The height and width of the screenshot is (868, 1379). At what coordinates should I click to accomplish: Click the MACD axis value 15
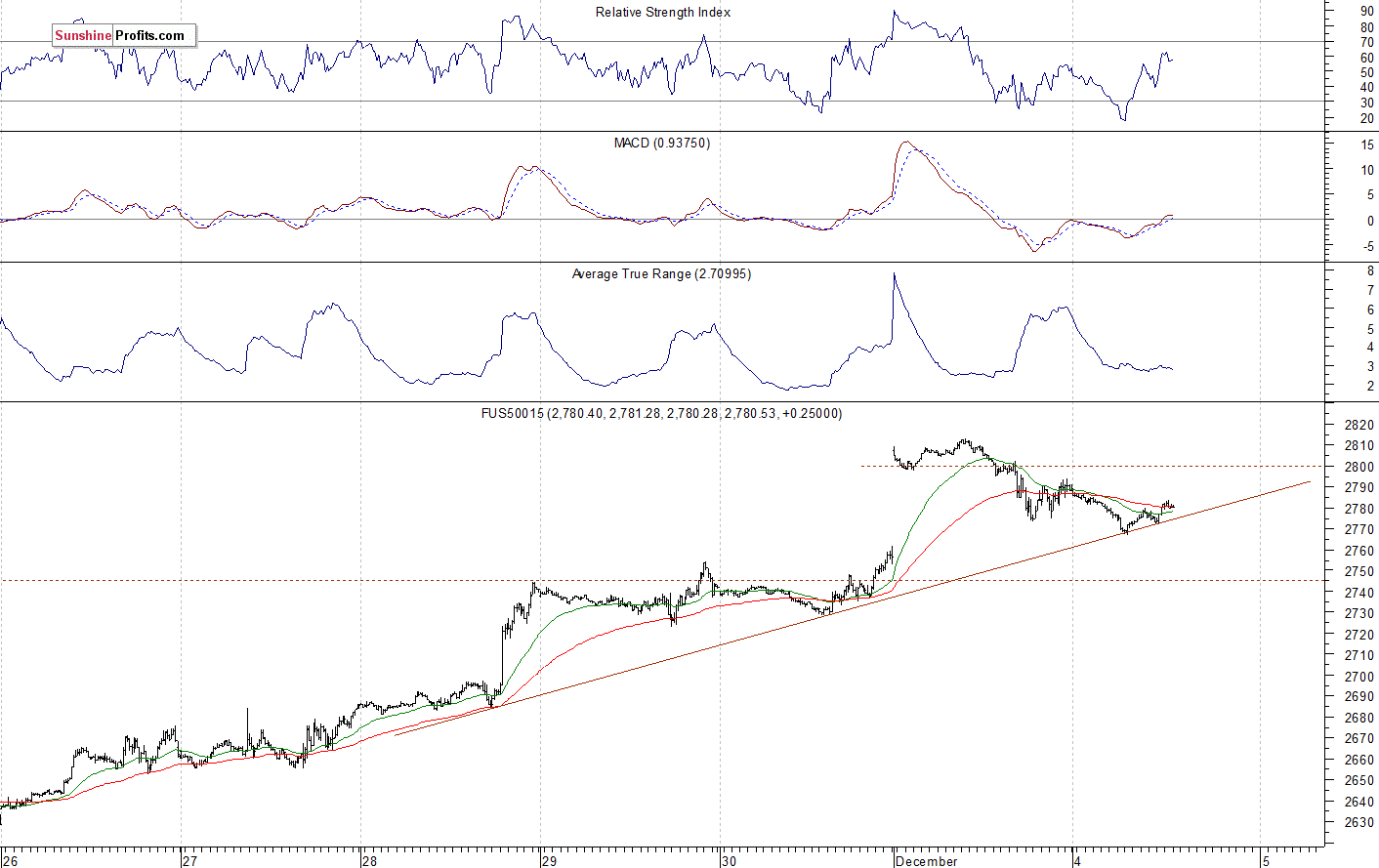point(1367,145)
